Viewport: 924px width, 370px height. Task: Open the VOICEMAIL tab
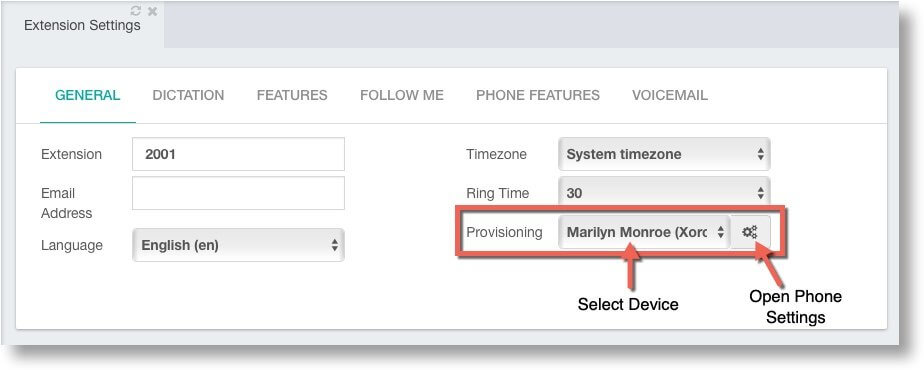pos(670,95)
